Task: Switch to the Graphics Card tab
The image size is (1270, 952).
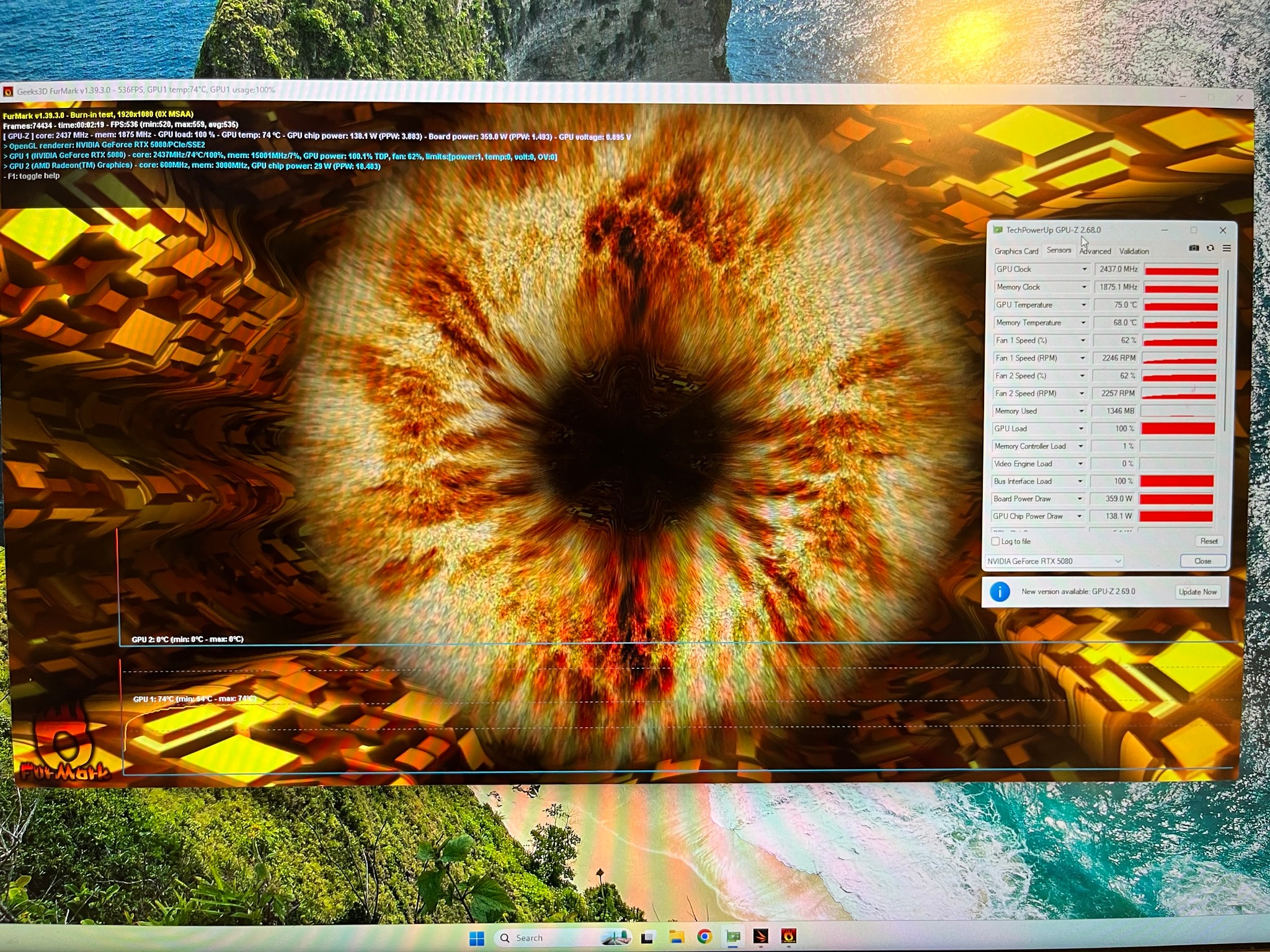Action: 1016,251
